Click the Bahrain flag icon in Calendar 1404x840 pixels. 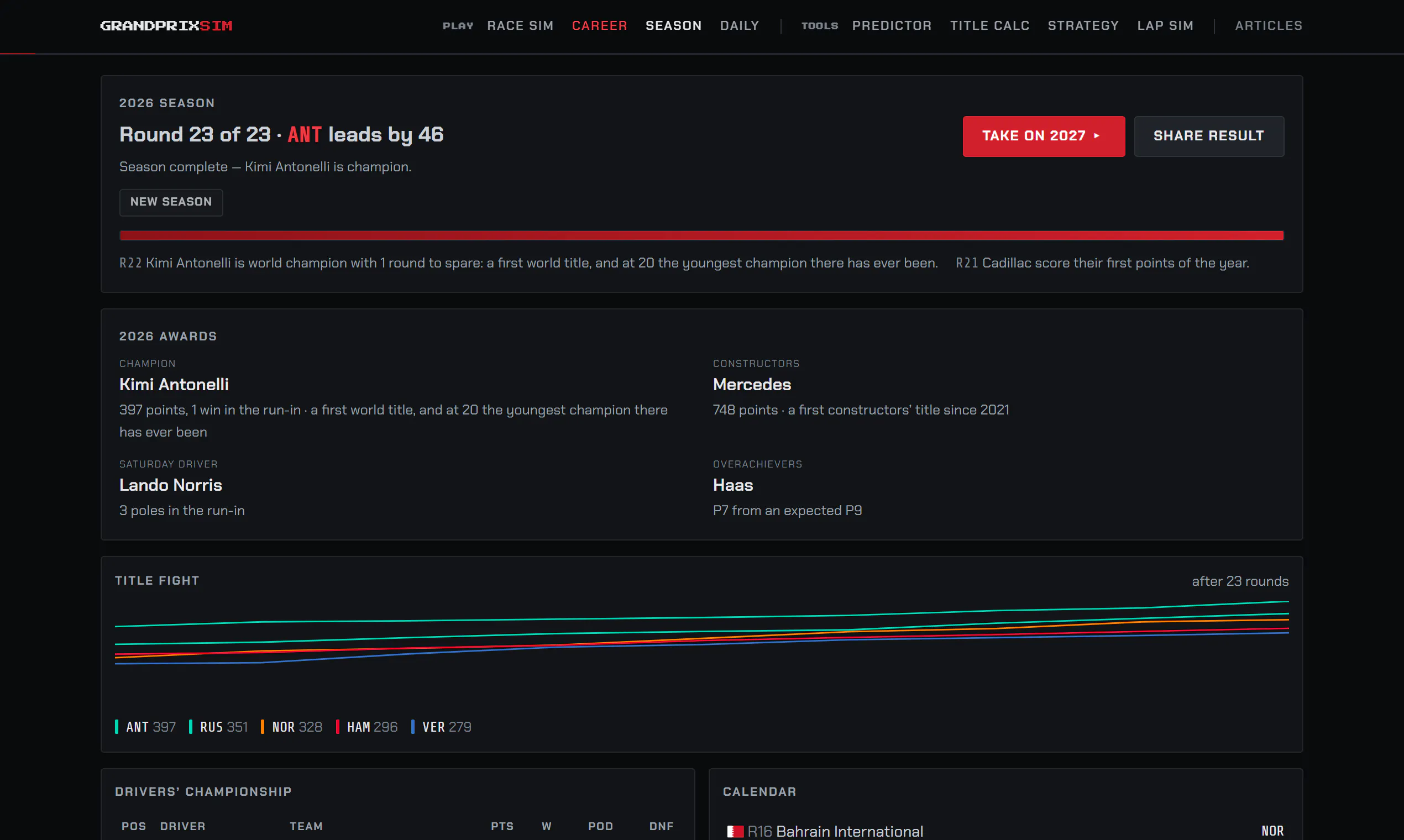point(735,831)
